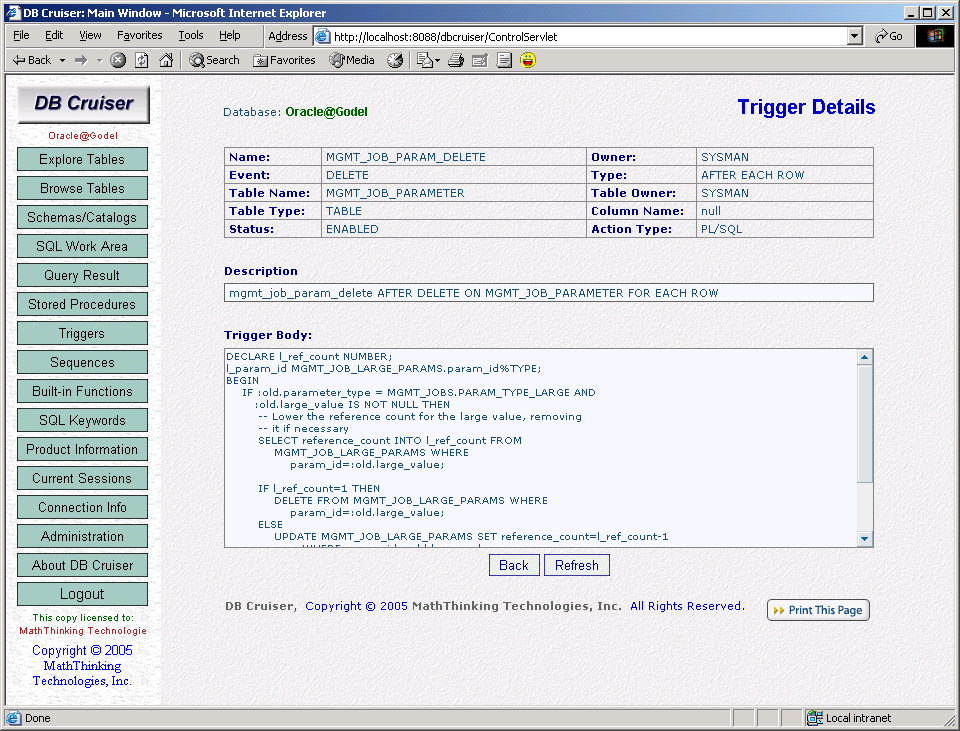Open the Tools menu
This screenshot has width=960, height=731.
pos(190,36)
